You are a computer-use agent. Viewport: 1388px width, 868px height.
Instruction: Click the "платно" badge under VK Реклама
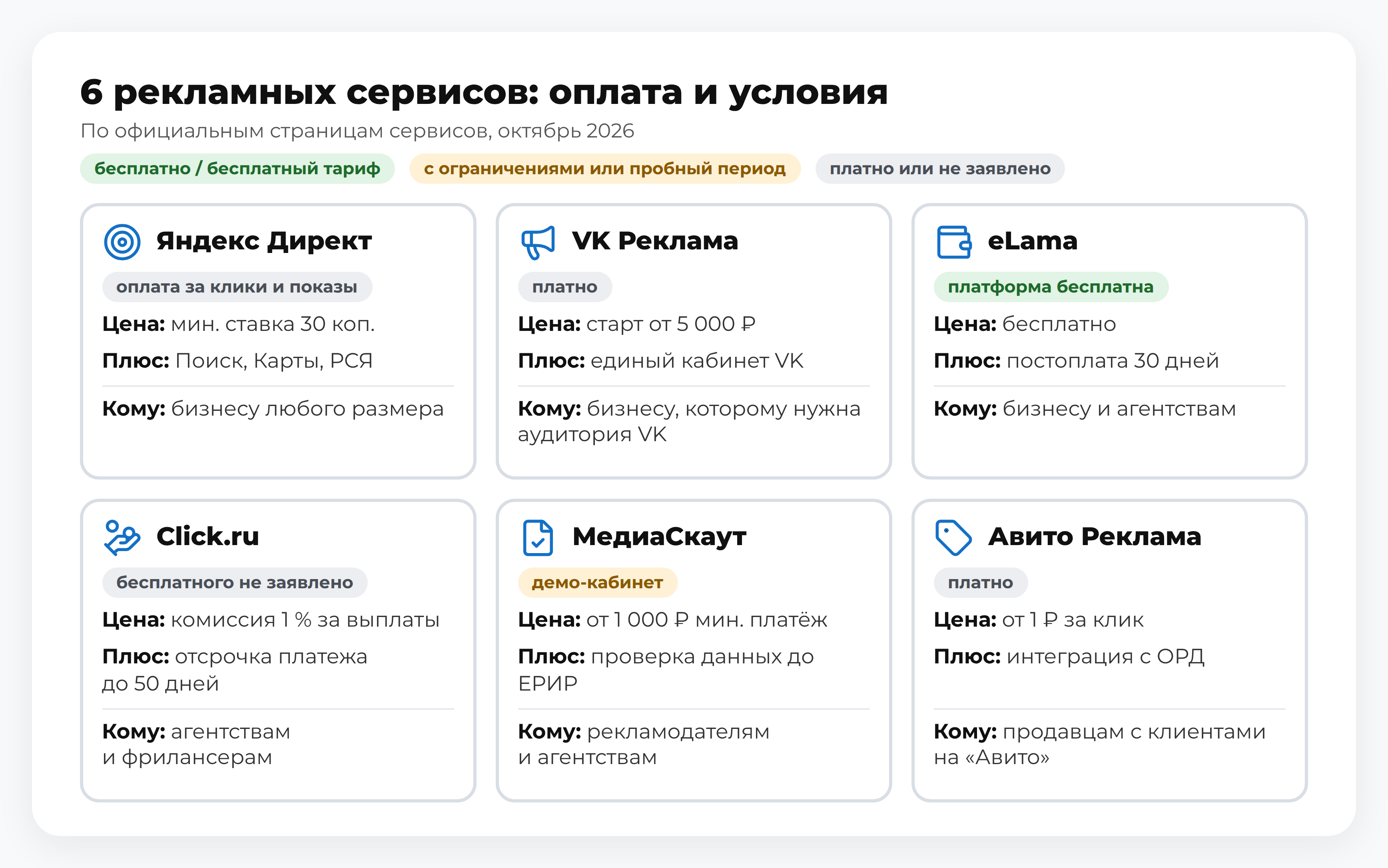pyautogui.click(x=564, y=287)
